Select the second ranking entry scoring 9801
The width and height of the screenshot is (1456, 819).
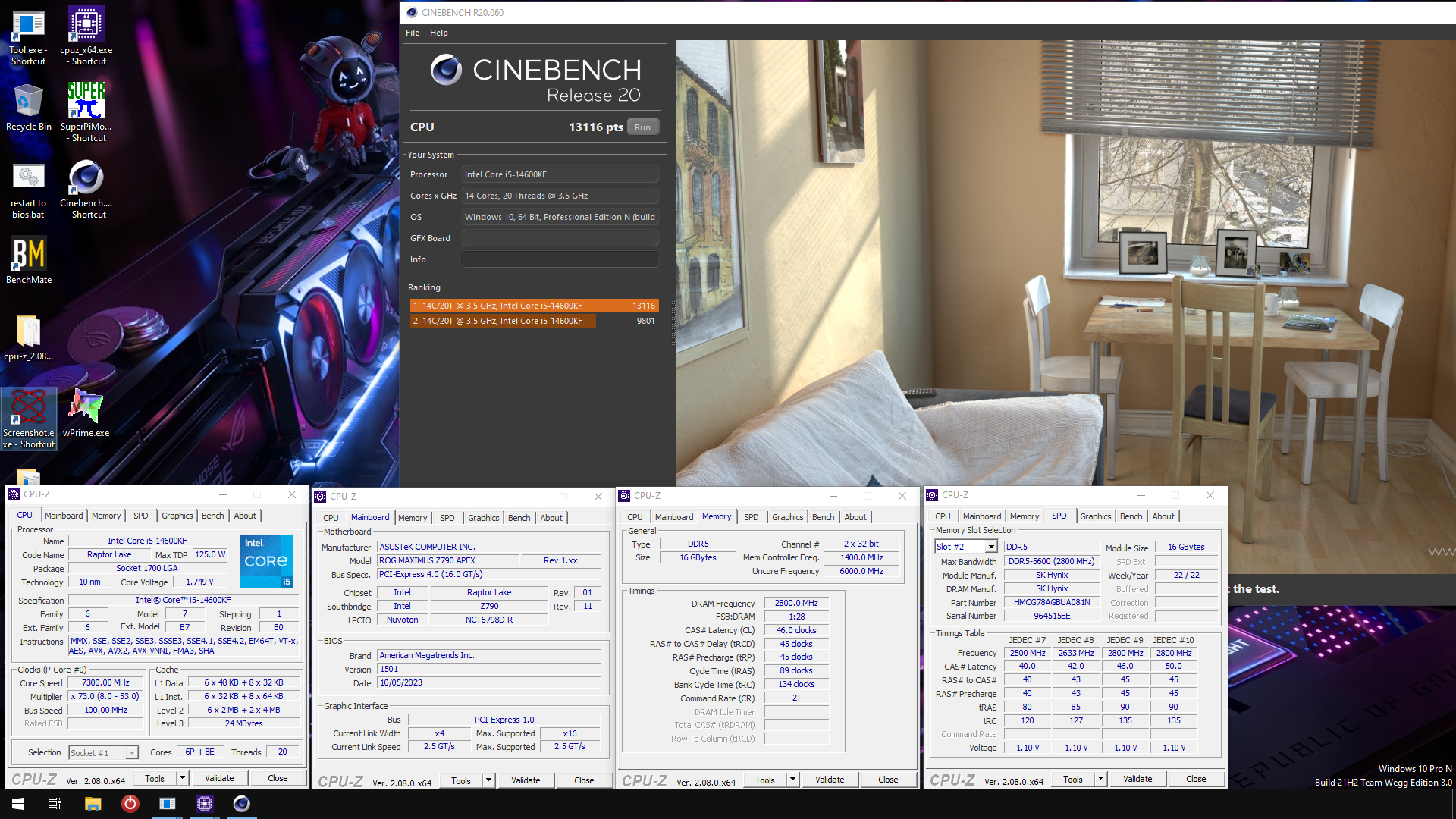(x=534, y=321)
